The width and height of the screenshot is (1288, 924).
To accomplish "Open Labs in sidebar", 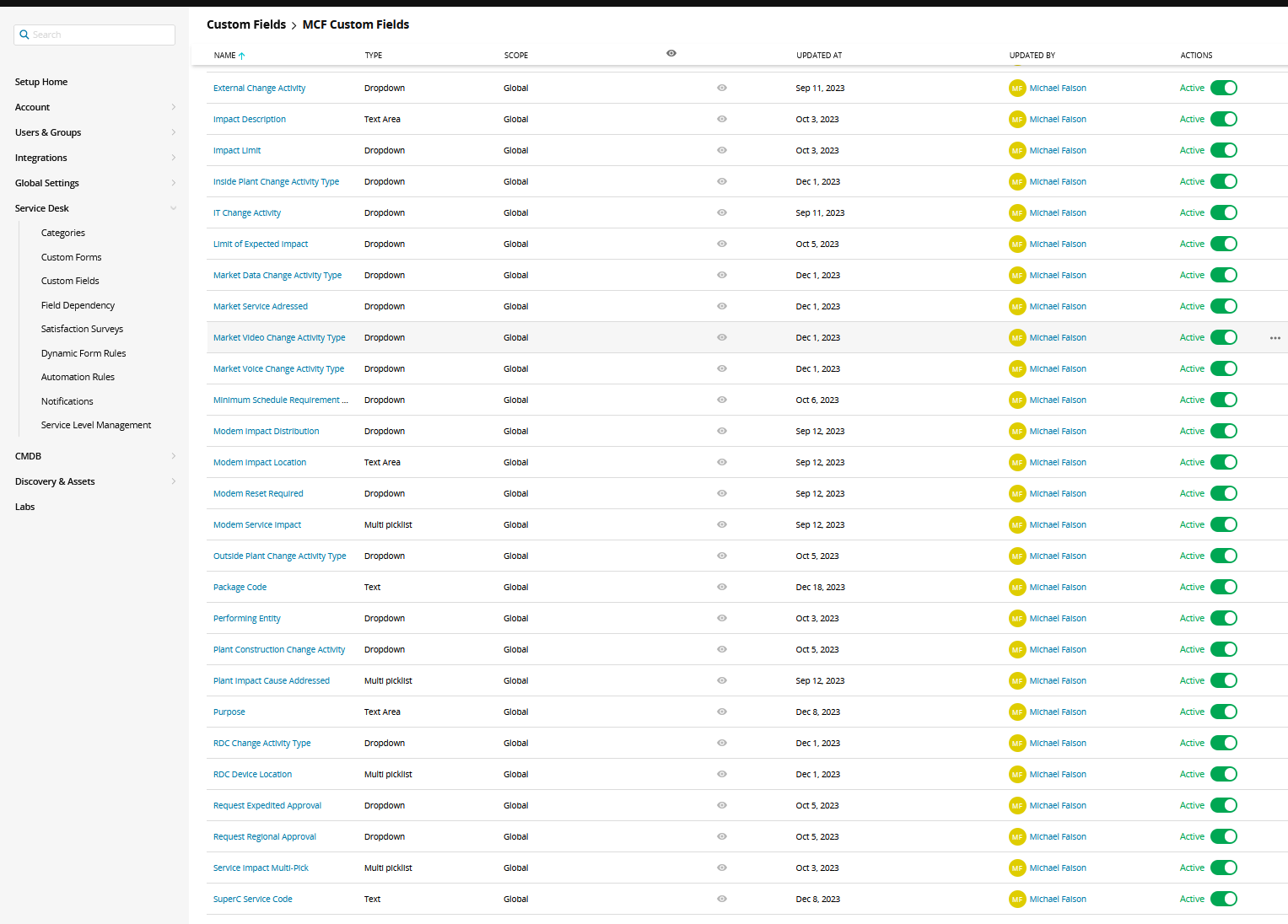I will click(25, 507).
